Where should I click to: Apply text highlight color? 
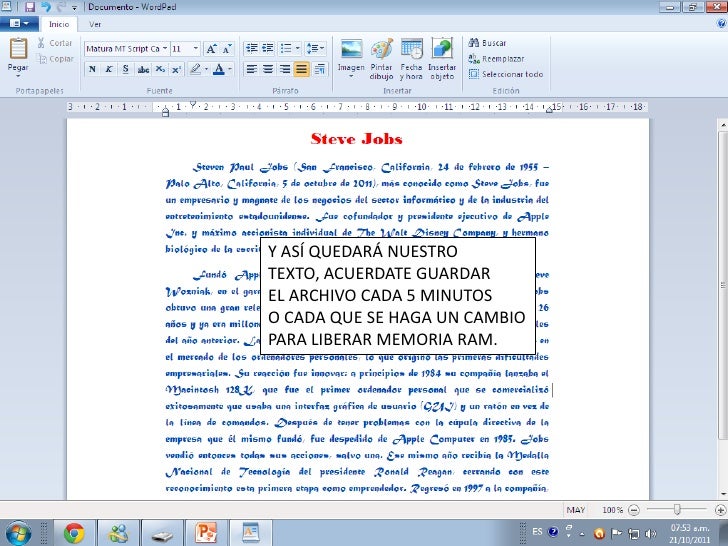195,70
